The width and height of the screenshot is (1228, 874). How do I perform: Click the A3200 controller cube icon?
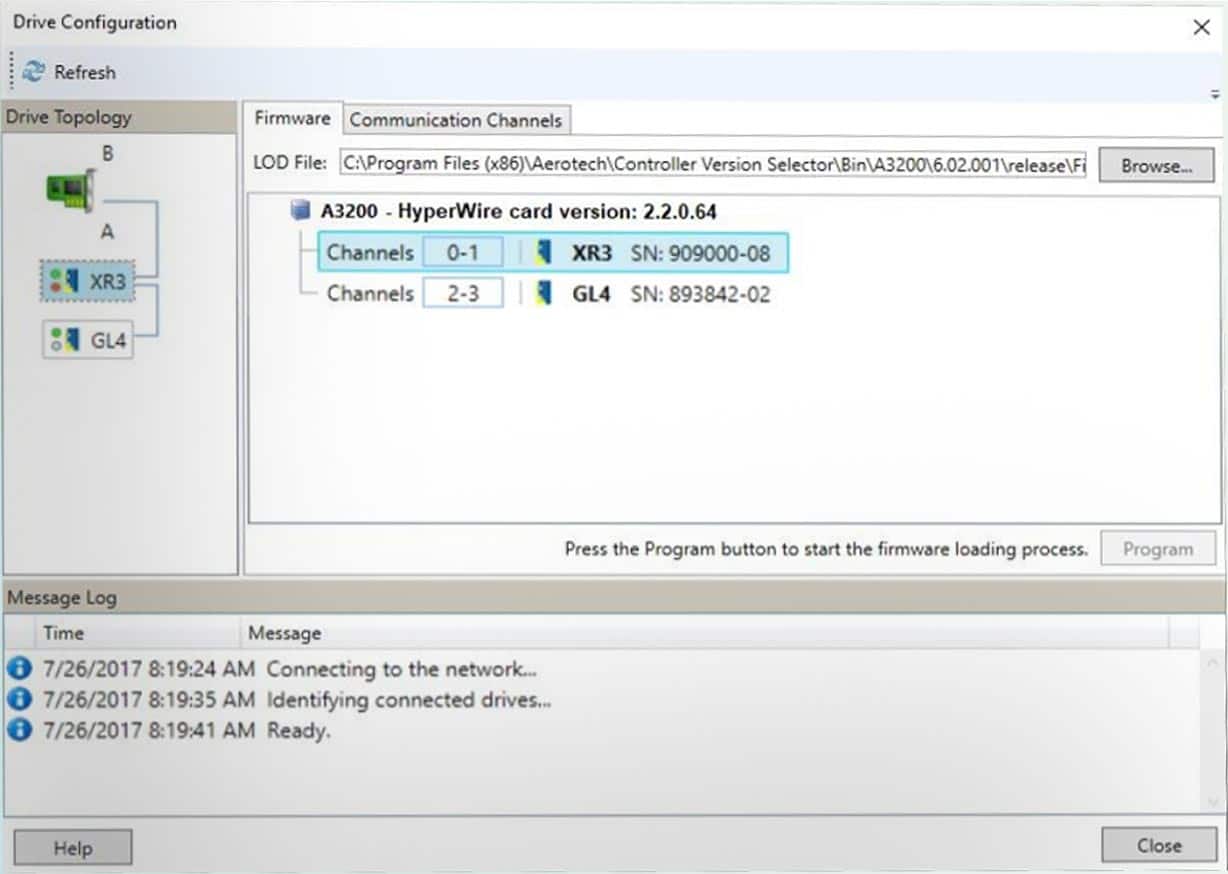300,212
